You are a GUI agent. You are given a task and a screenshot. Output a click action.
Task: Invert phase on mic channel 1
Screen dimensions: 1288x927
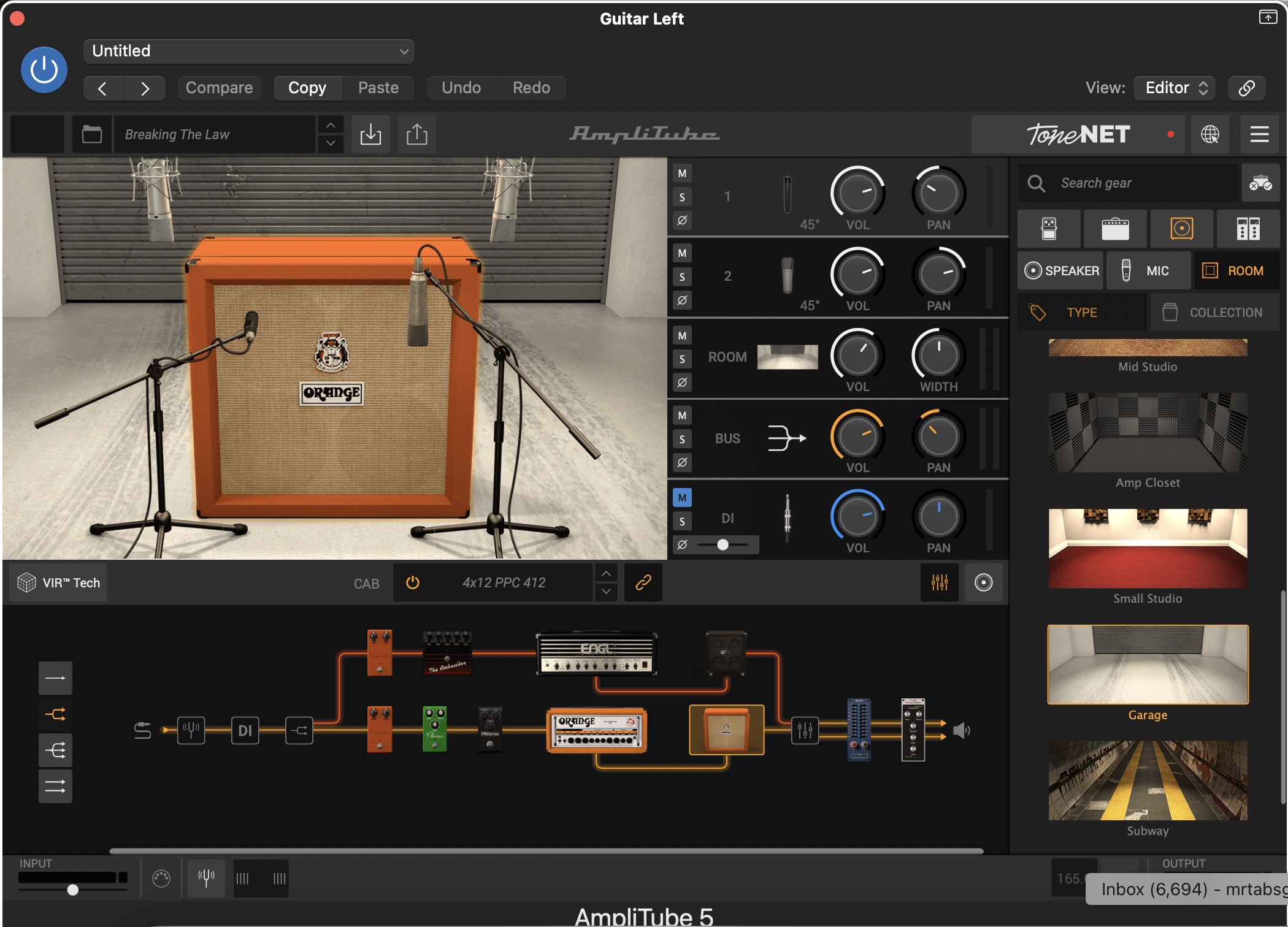682,220
